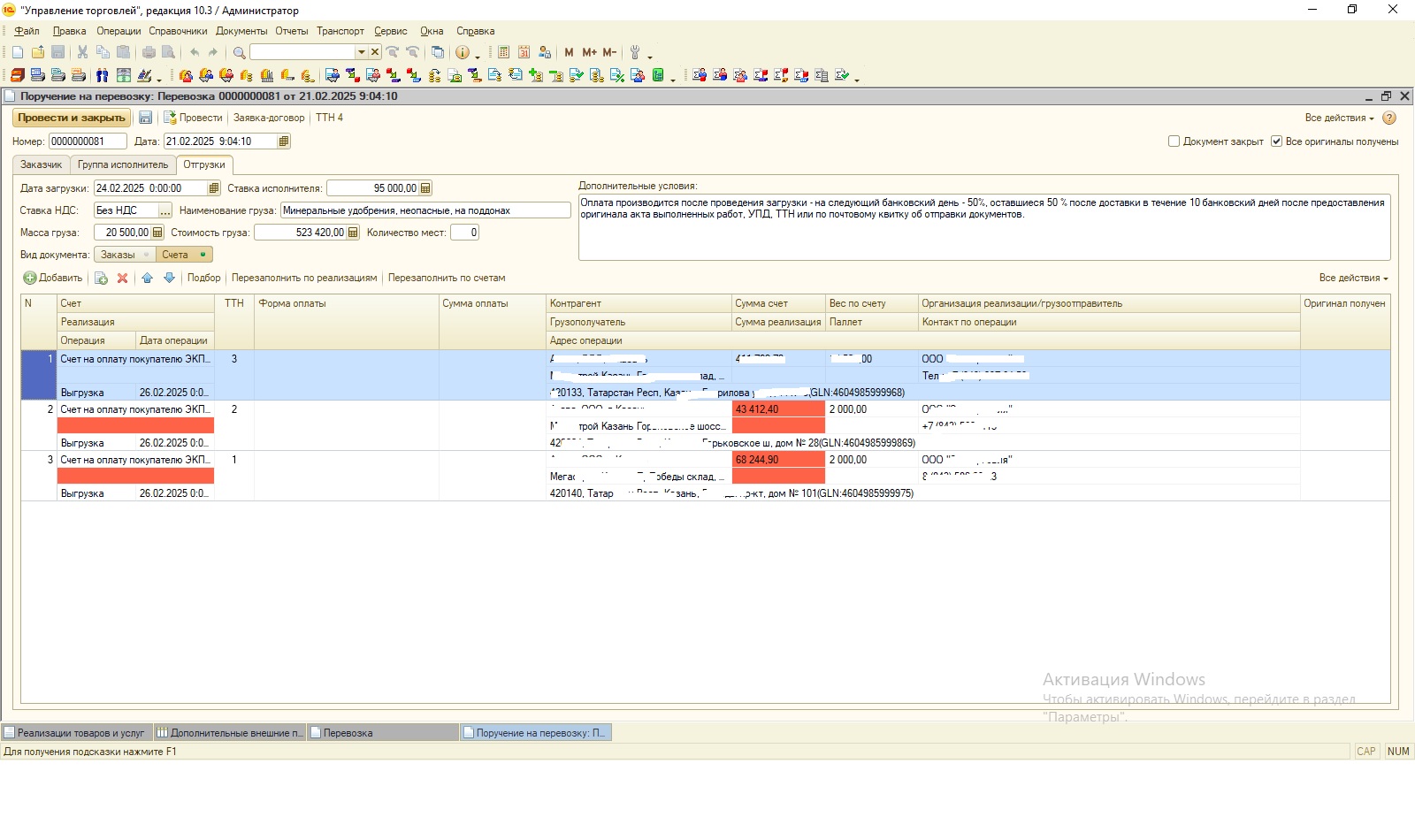Click the search magnifier icon in toolbar
The width and height of the screenshot is (1415, 840).
(x=239, y=52)
